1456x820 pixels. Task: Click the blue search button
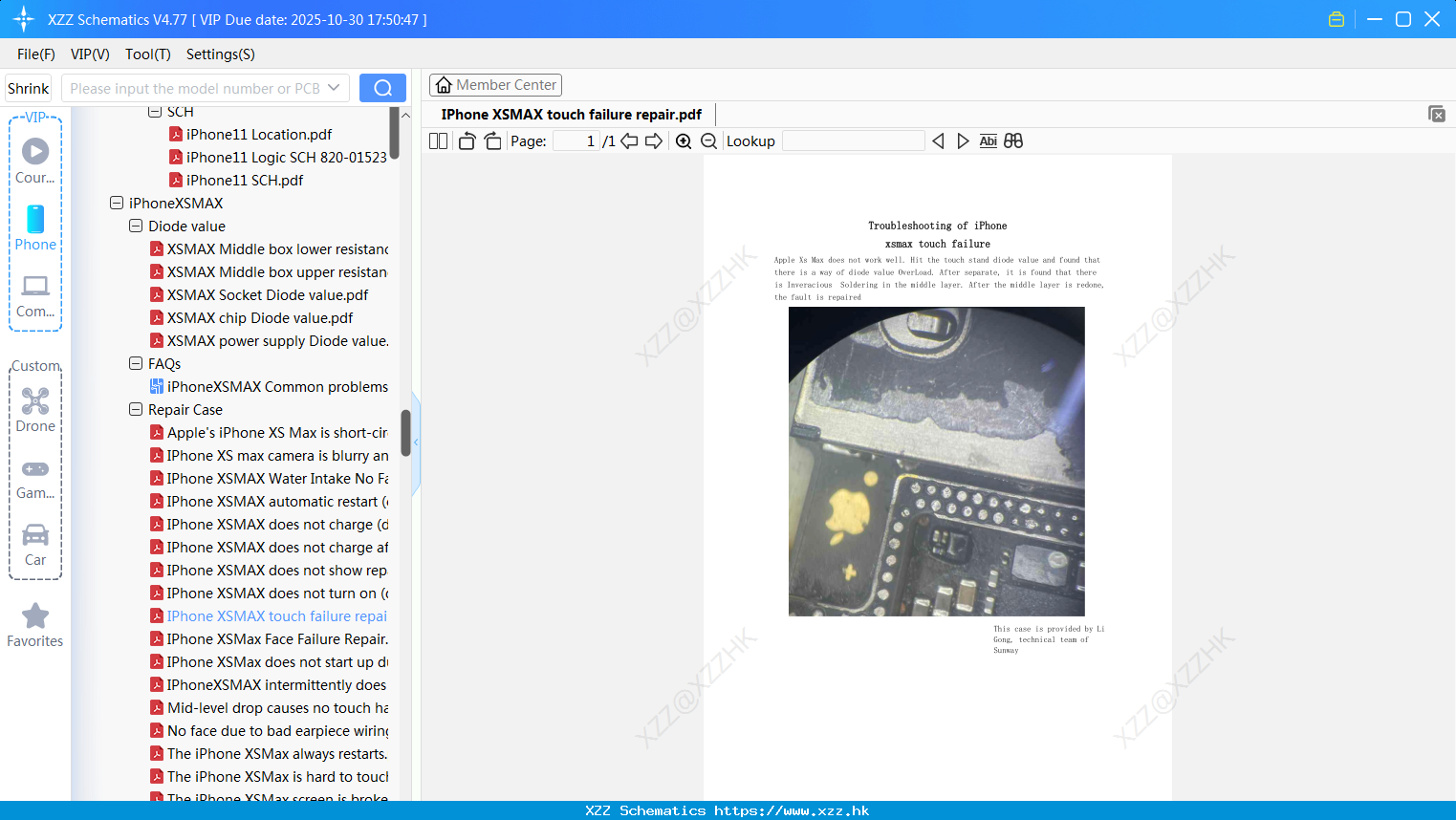coord(382,88)
